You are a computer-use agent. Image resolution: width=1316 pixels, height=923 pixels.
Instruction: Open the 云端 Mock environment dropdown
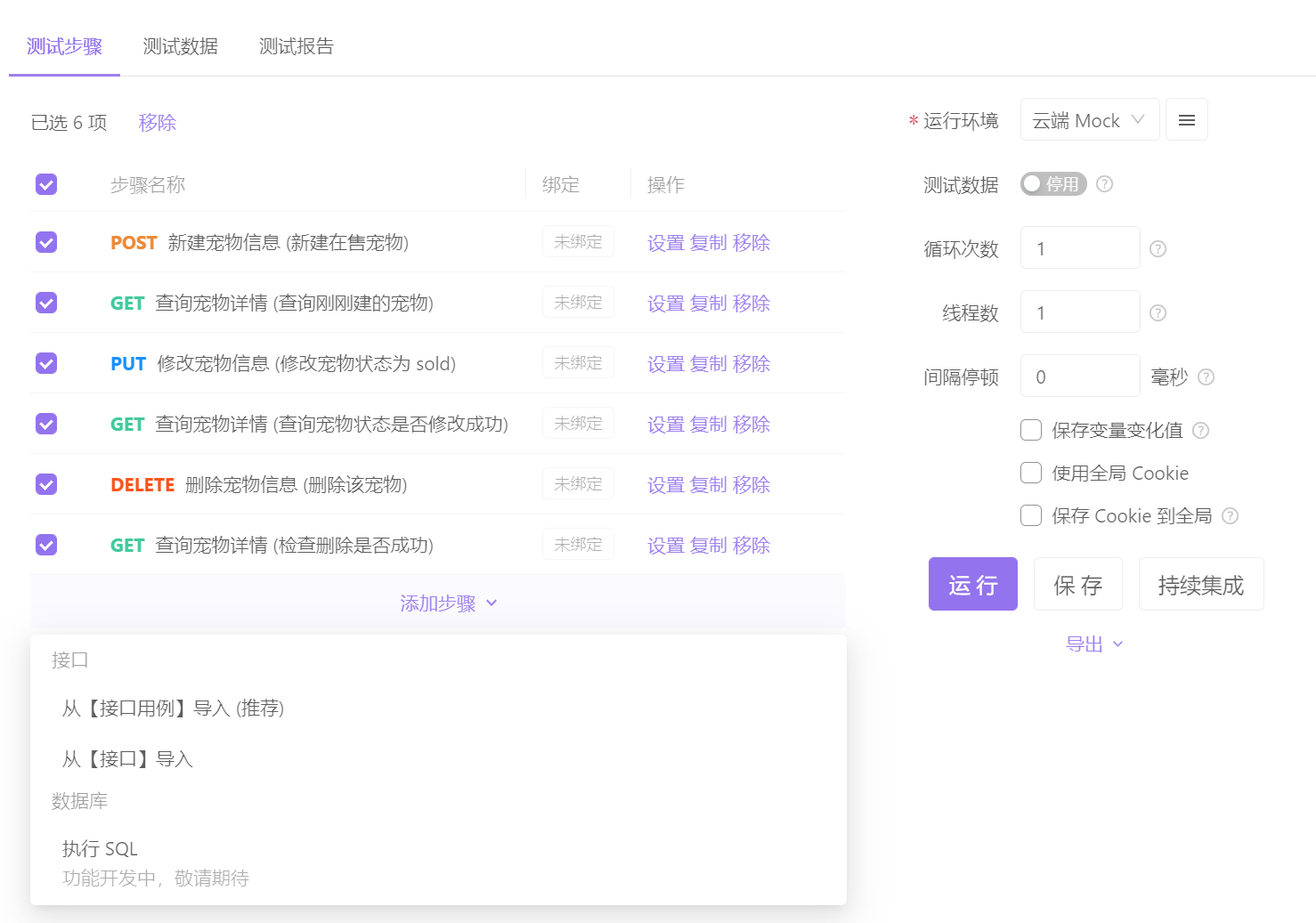click(x=1090, y=120)
